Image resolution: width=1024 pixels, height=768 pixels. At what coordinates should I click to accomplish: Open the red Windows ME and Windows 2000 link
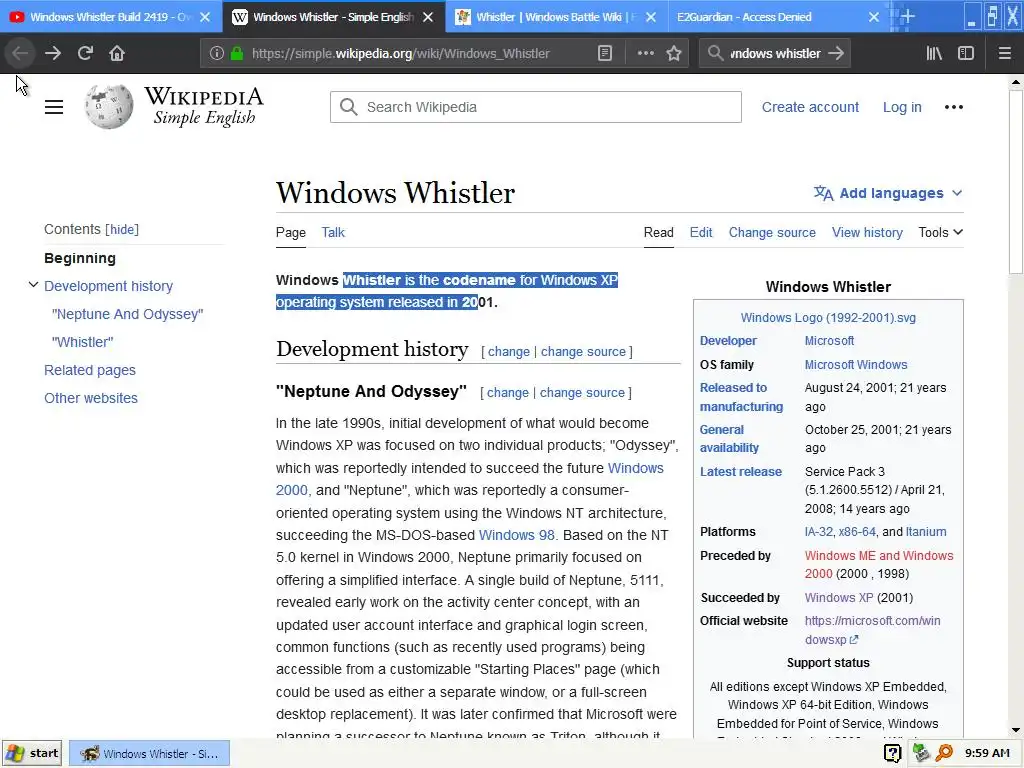tap(878, 564)
